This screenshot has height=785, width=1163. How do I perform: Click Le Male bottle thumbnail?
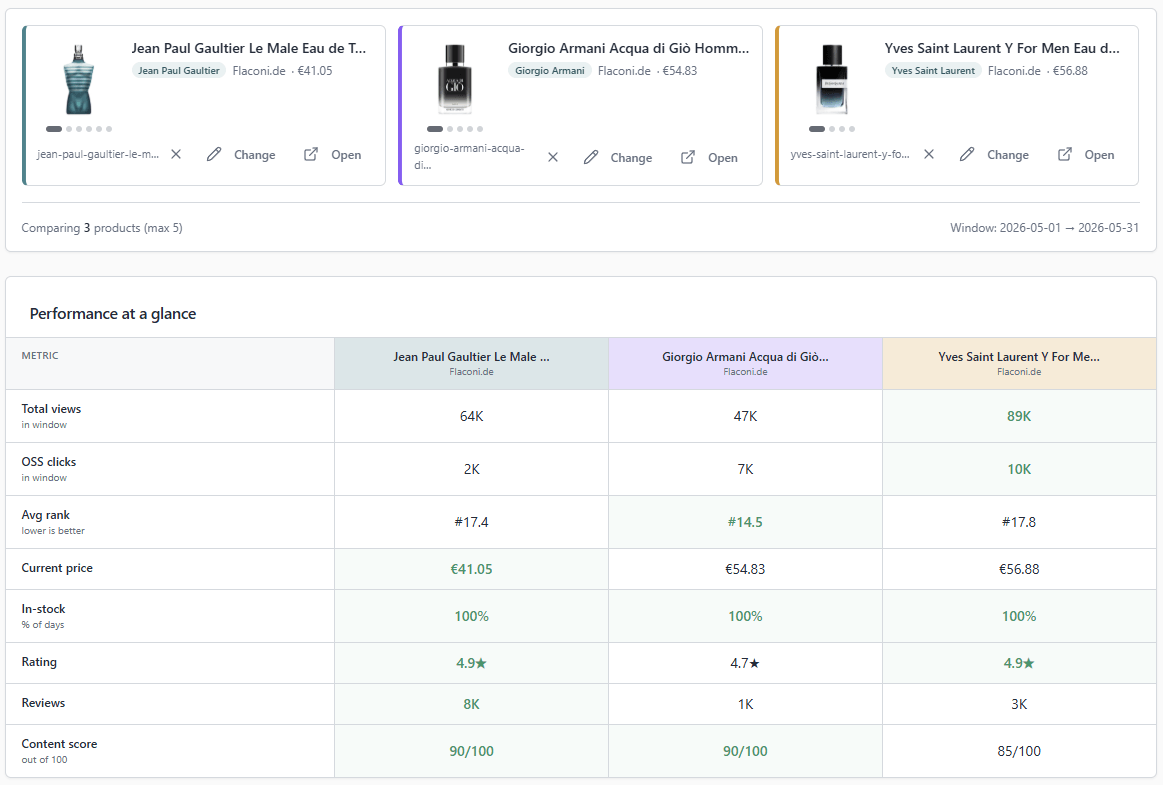click(79, 79)
